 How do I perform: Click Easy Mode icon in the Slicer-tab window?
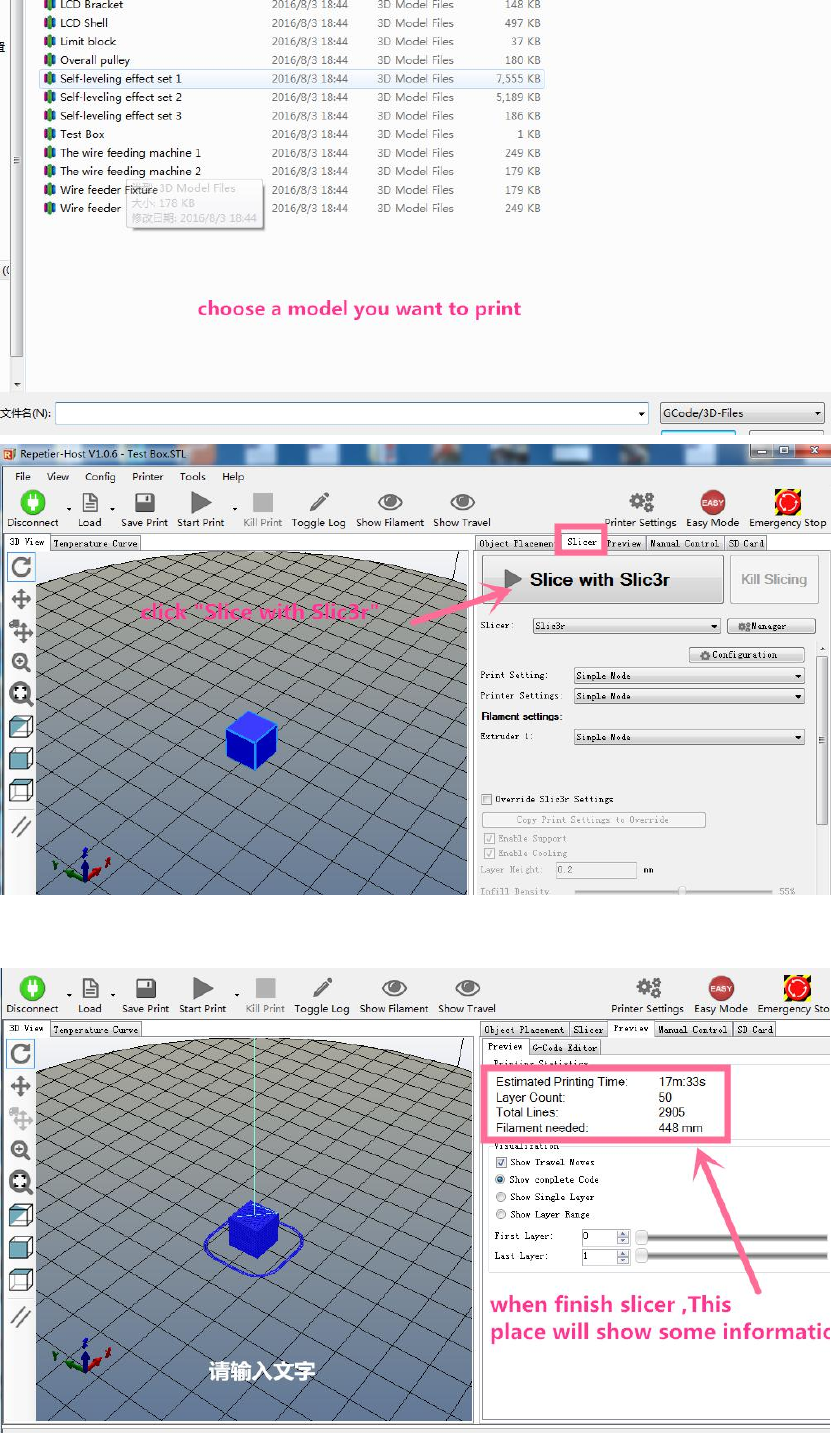click(713, 502)
